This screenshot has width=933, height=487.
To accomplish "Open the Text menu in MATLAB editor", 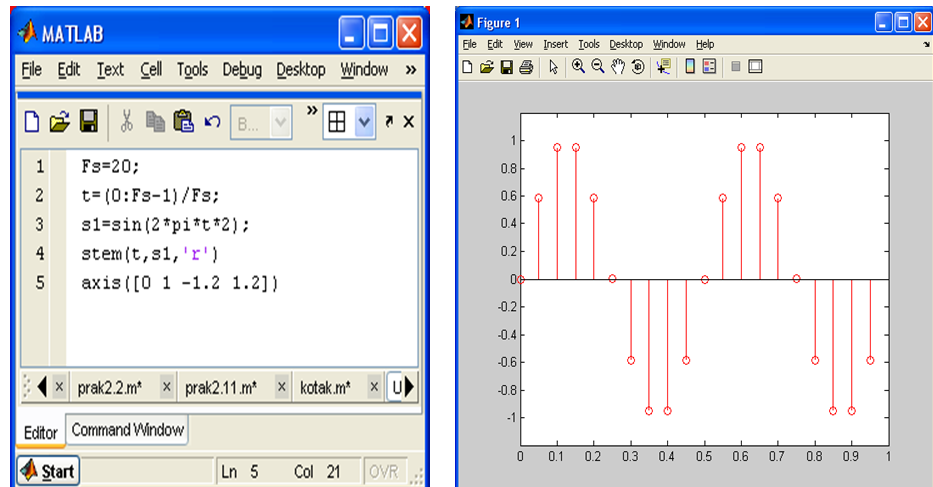I will (110, 70).
